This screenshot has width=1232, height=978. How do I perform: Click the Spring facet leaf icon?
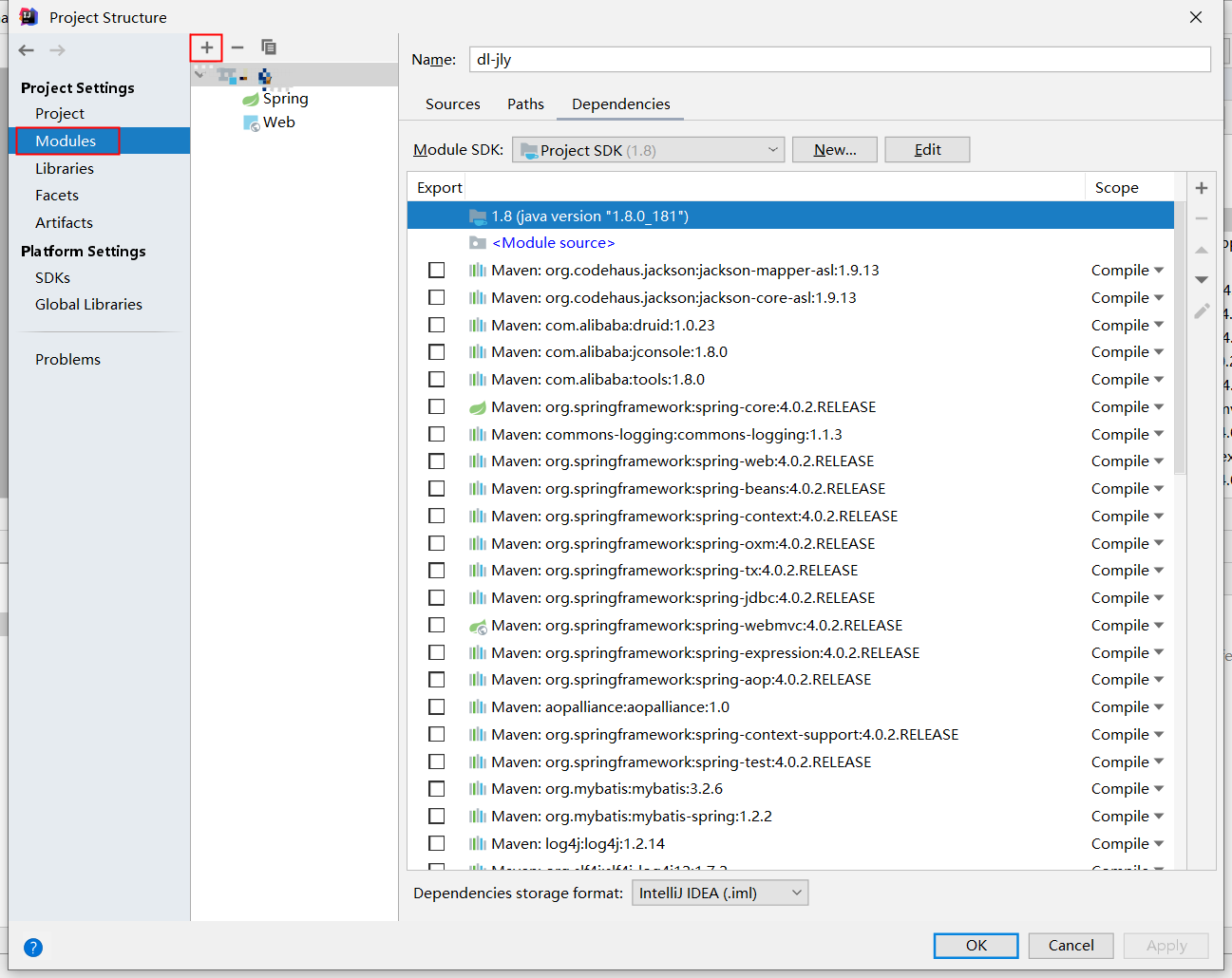pos(251,100)
